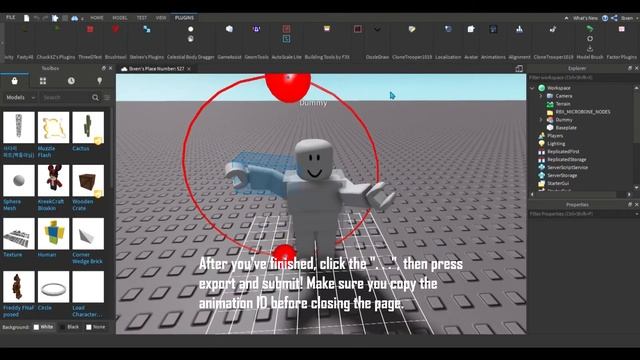Screen dimensions: 640x360
Task: Click the What's New link
Action: coord(585,18)
